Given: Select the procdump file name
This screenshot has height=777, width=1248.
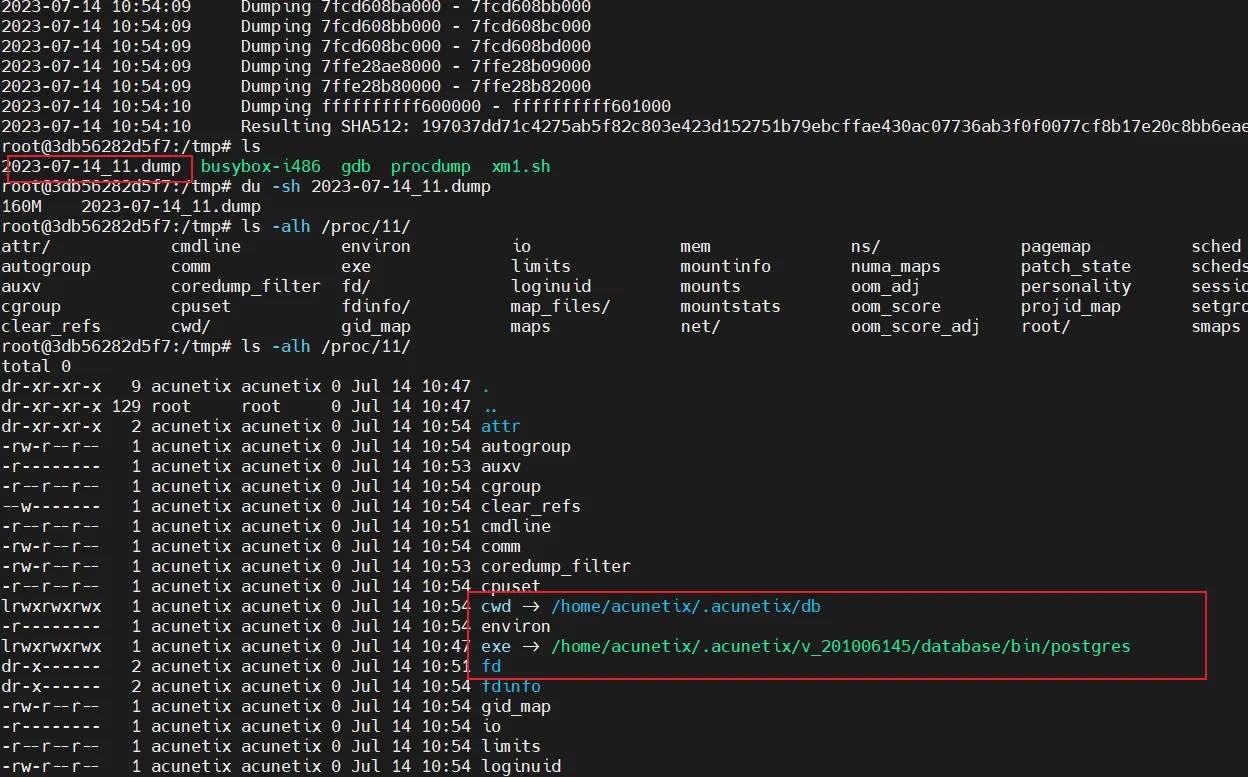Looking at the screenshot, I should pyautogui.click(x=431, y=167).
